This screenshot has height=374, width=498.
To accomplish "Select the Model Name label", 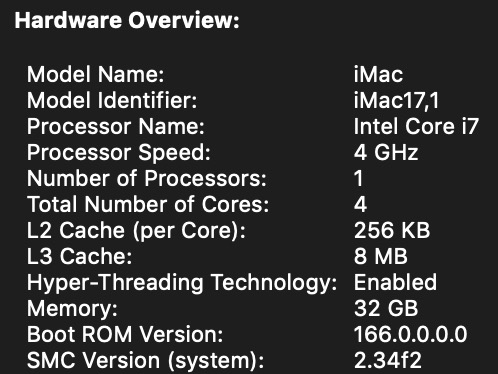I will pyautogui.click(x=96, y=74).
